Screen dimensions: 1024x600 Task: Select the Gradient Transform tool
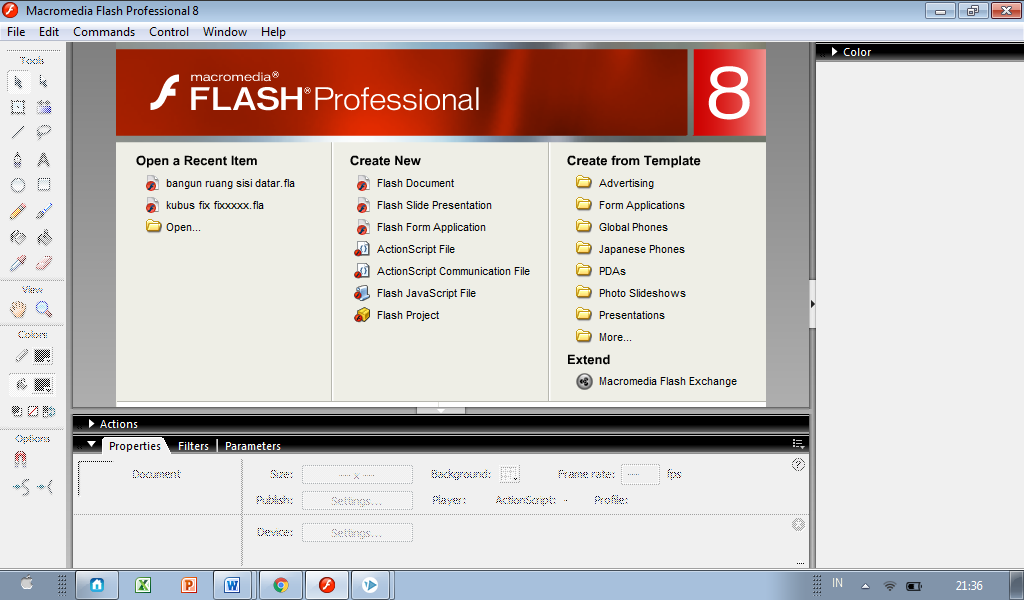(44, 107)
